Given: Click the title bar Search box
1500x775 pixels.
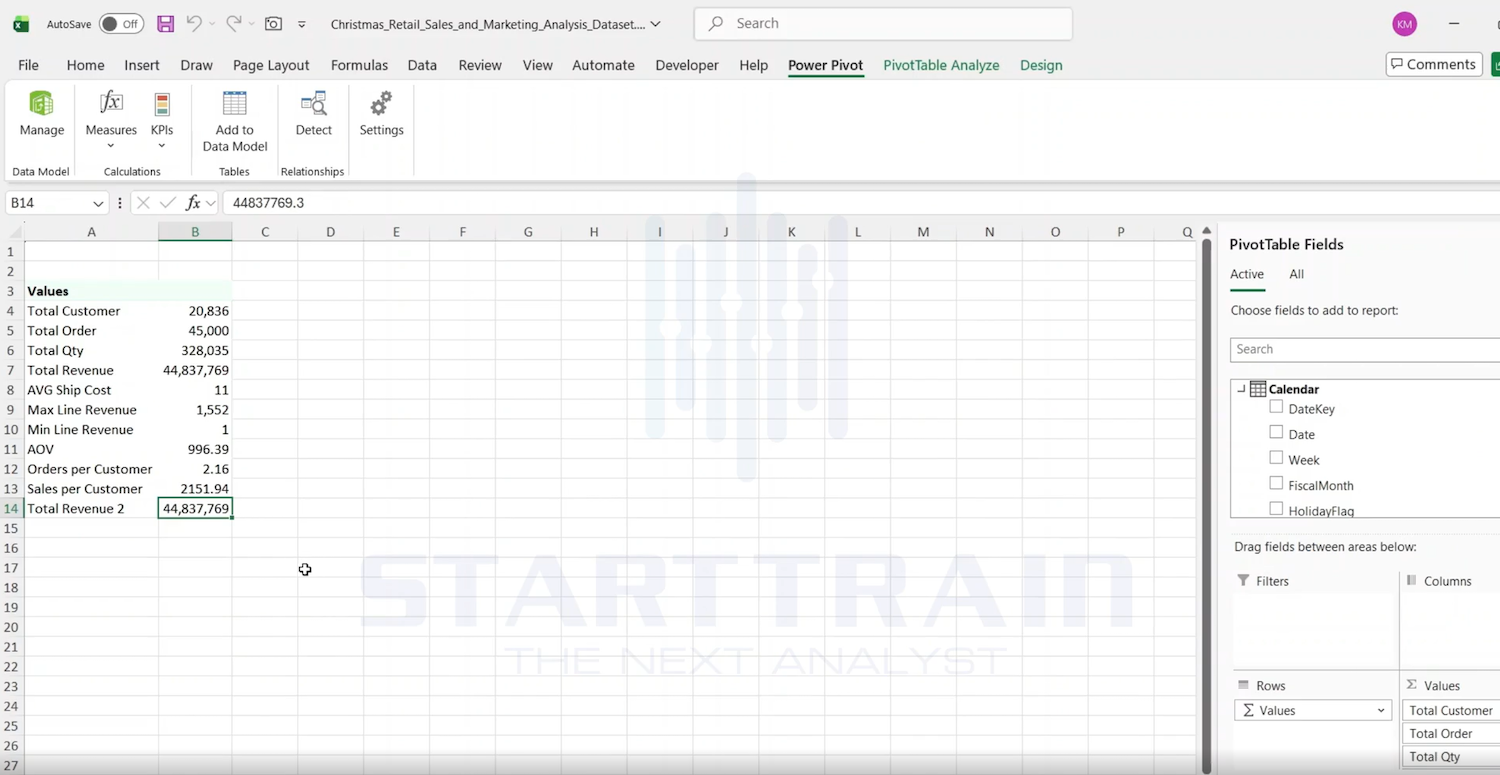Looking at the screenshot, I should click(x=883, y=24).
